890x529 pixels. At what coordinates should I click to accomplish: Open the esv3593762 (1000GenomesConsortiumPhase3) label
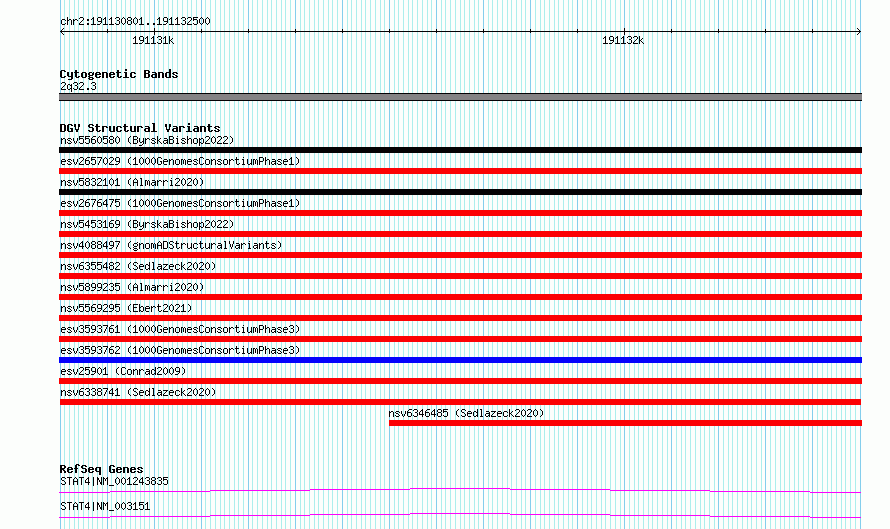(x=180, y=350)
